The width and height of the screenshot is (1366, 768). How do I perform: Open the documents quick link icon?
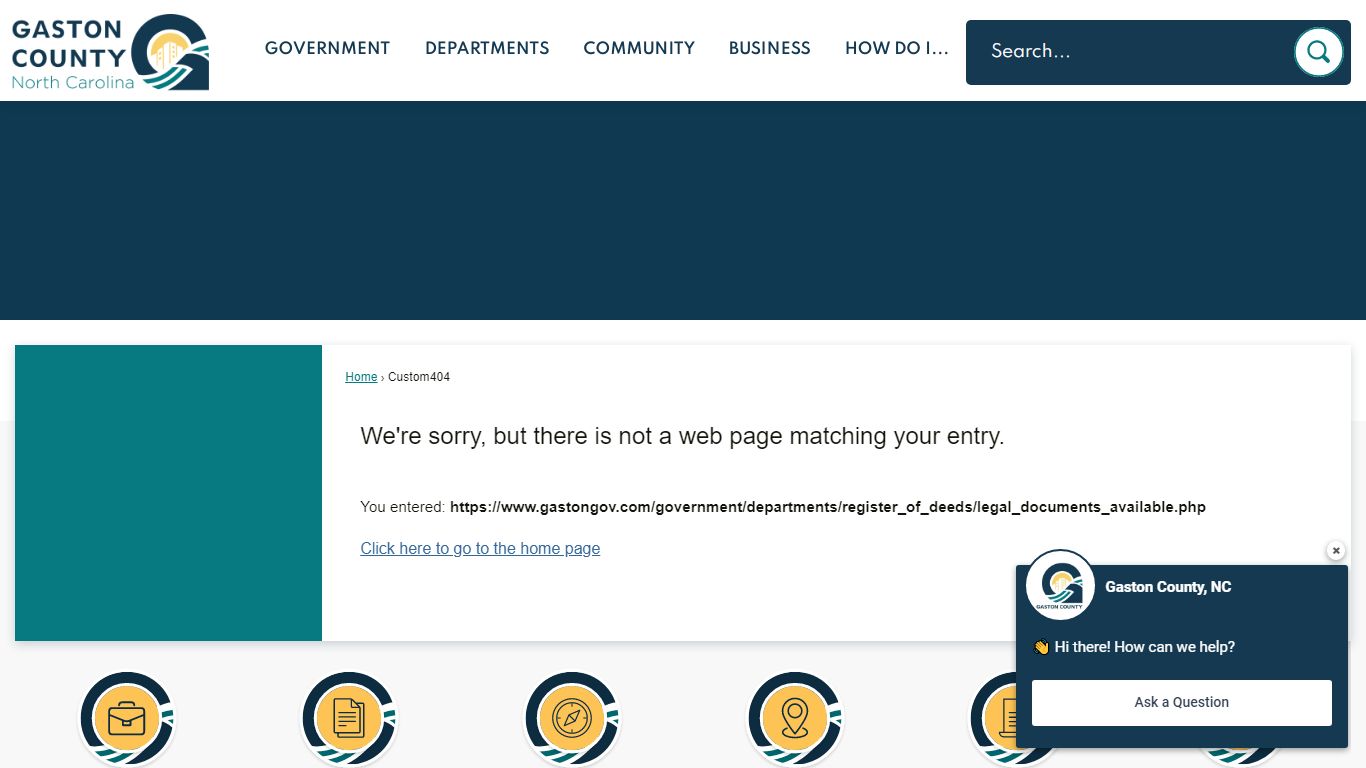point(349,719)
